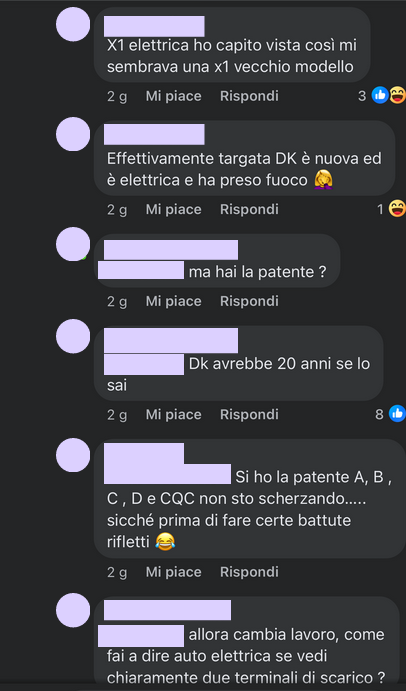This screenshot has height=691, width=406.
Task: Click thumbs-up reaction icon on X1 elettrica comment
Action: (x=380, y=95)
